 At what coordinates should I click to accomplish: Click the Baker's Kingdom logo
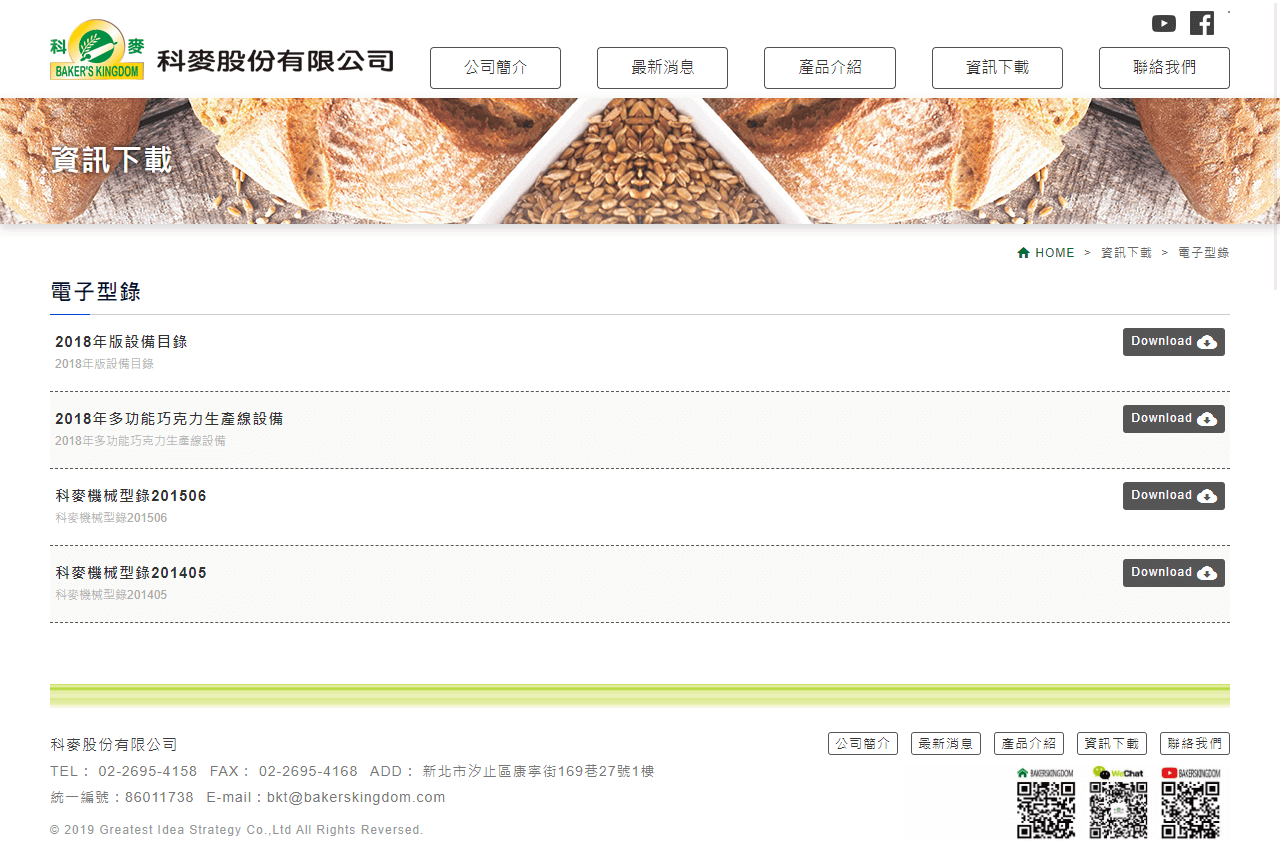97,50
